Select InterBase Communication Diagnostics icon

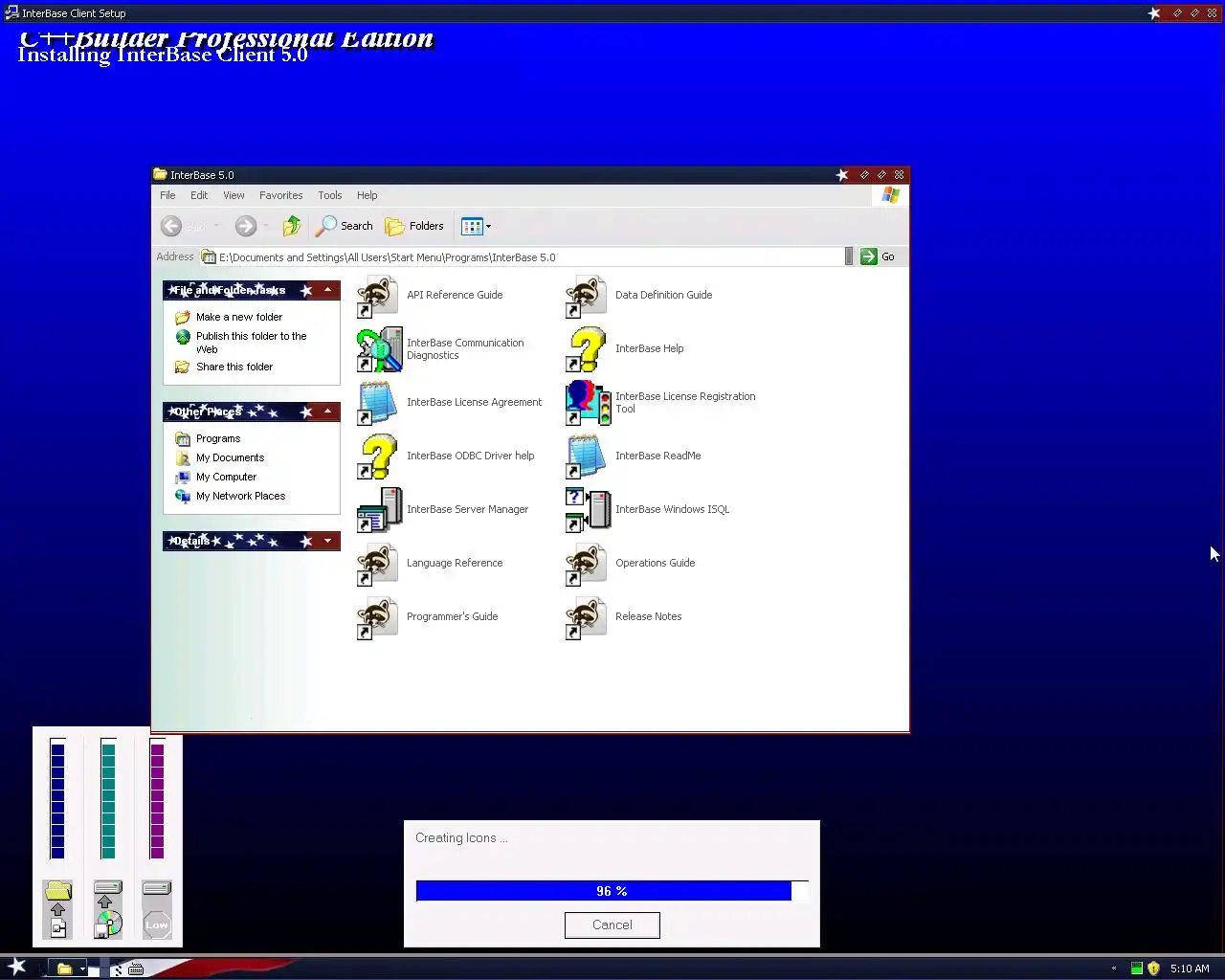[379, 349]
